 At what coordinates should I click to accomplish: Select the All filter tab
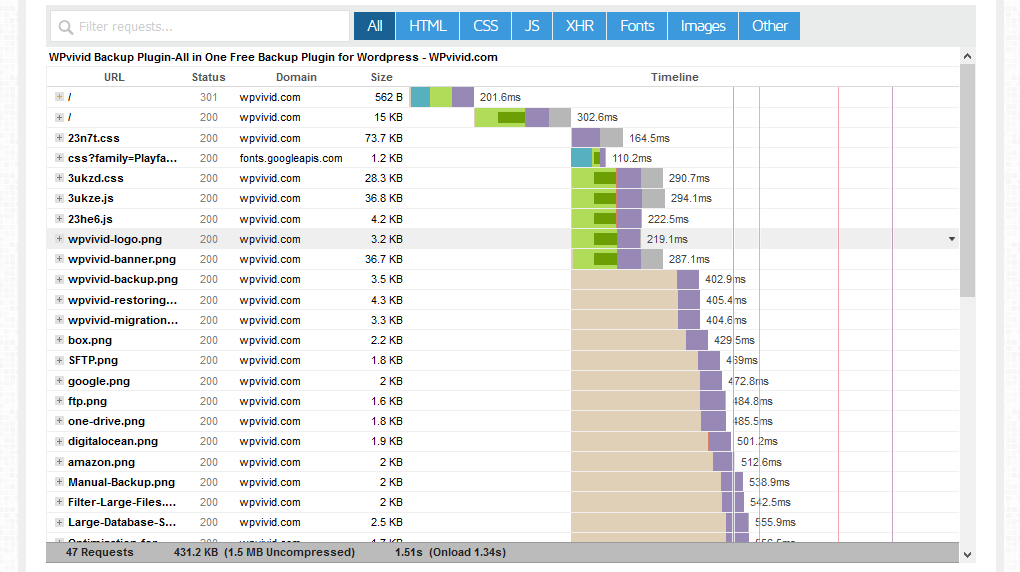374,26
